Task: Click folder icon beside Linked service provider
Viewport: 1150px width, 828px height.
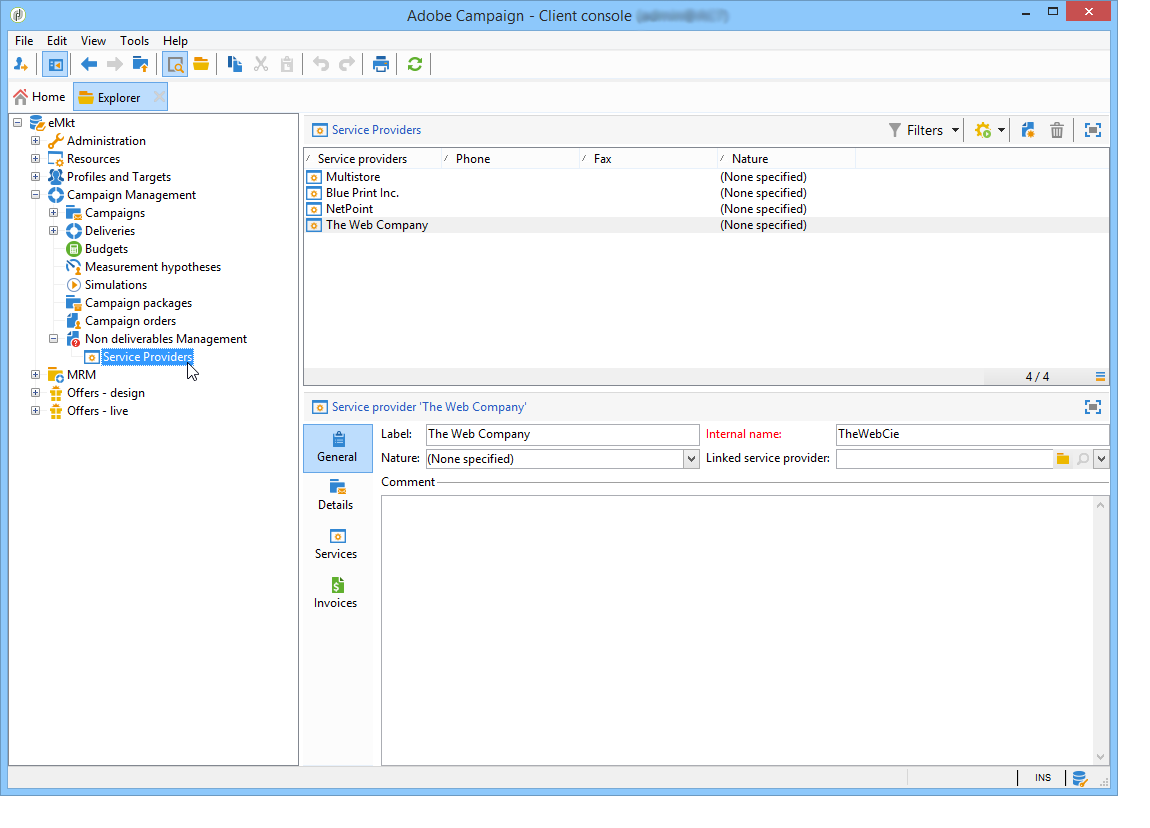Action: click(x=1063, y=459)
